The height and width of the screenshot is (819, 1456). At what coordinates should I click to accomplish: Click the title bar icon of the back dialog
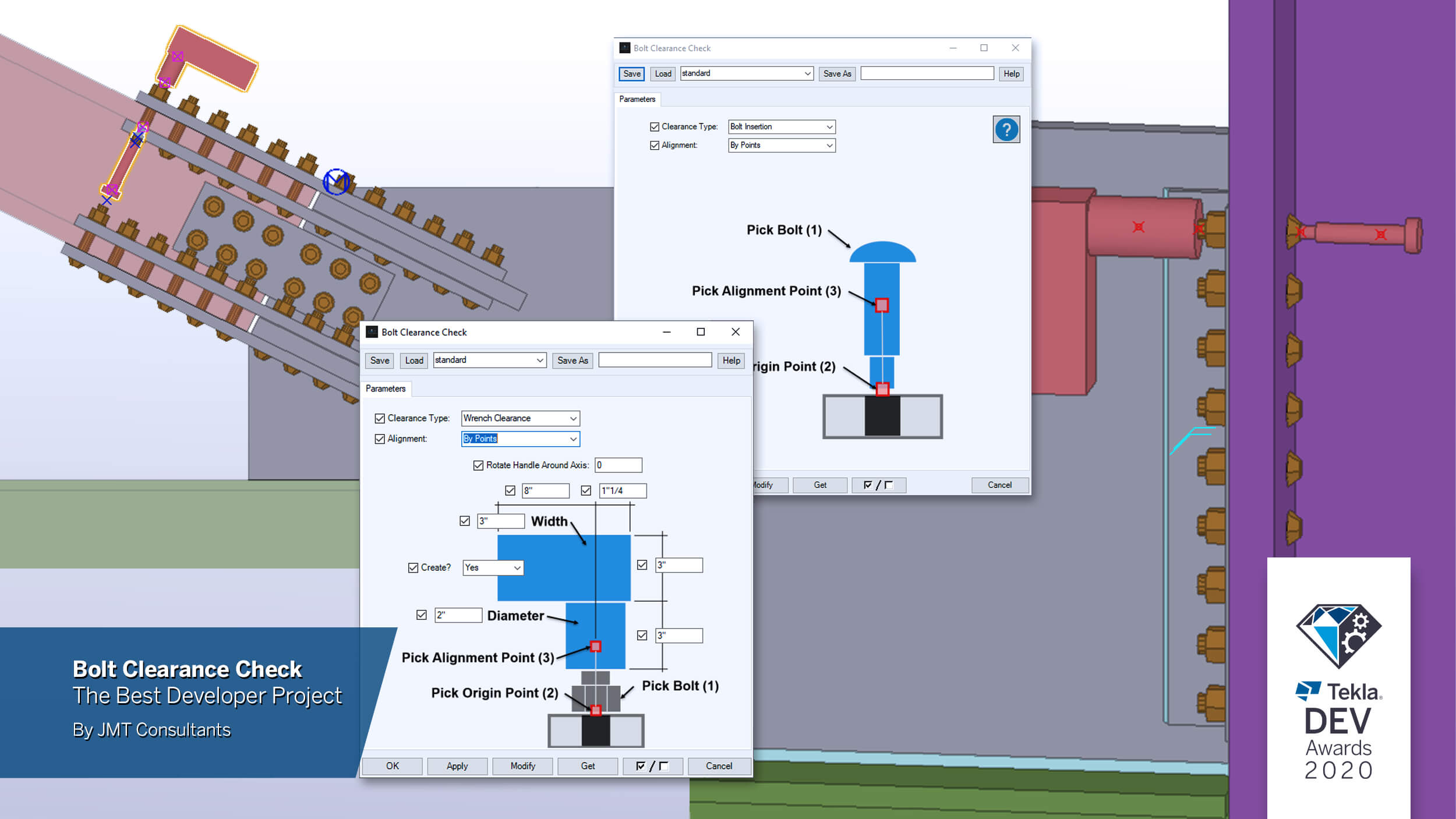pyautogui.click(x=624, y=48)
